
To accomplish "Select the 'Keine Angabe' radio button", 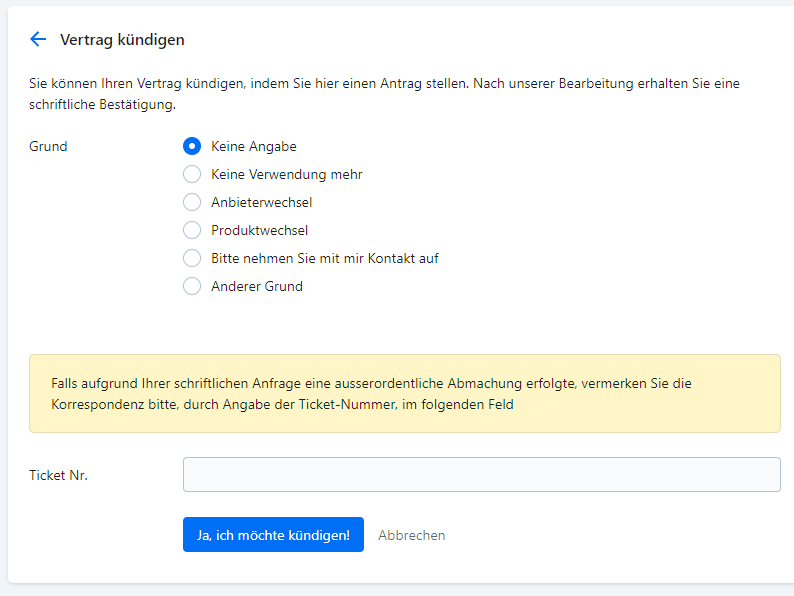I will point(192,146).
